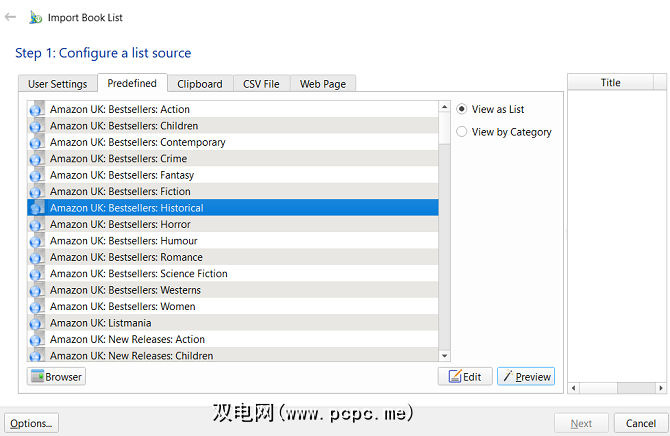
Task: Click globe icon beside New Releases: Action
Action: click(x=36, y=339)
